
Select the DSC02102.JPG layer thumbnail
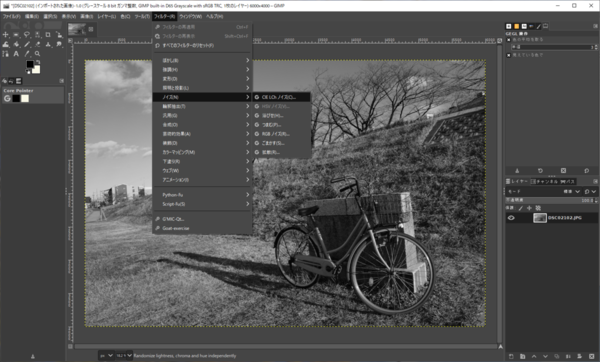point(540,218)
